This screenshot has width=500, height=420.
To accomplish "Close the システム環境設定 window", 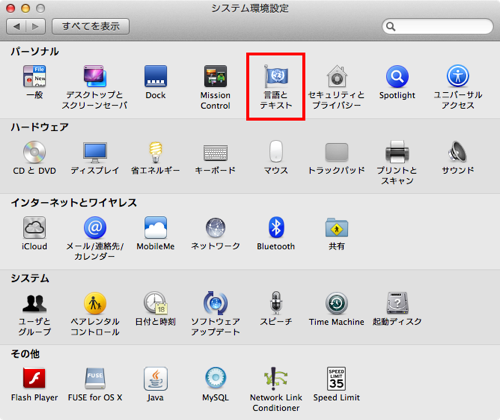I will click(x=11, y=8).
